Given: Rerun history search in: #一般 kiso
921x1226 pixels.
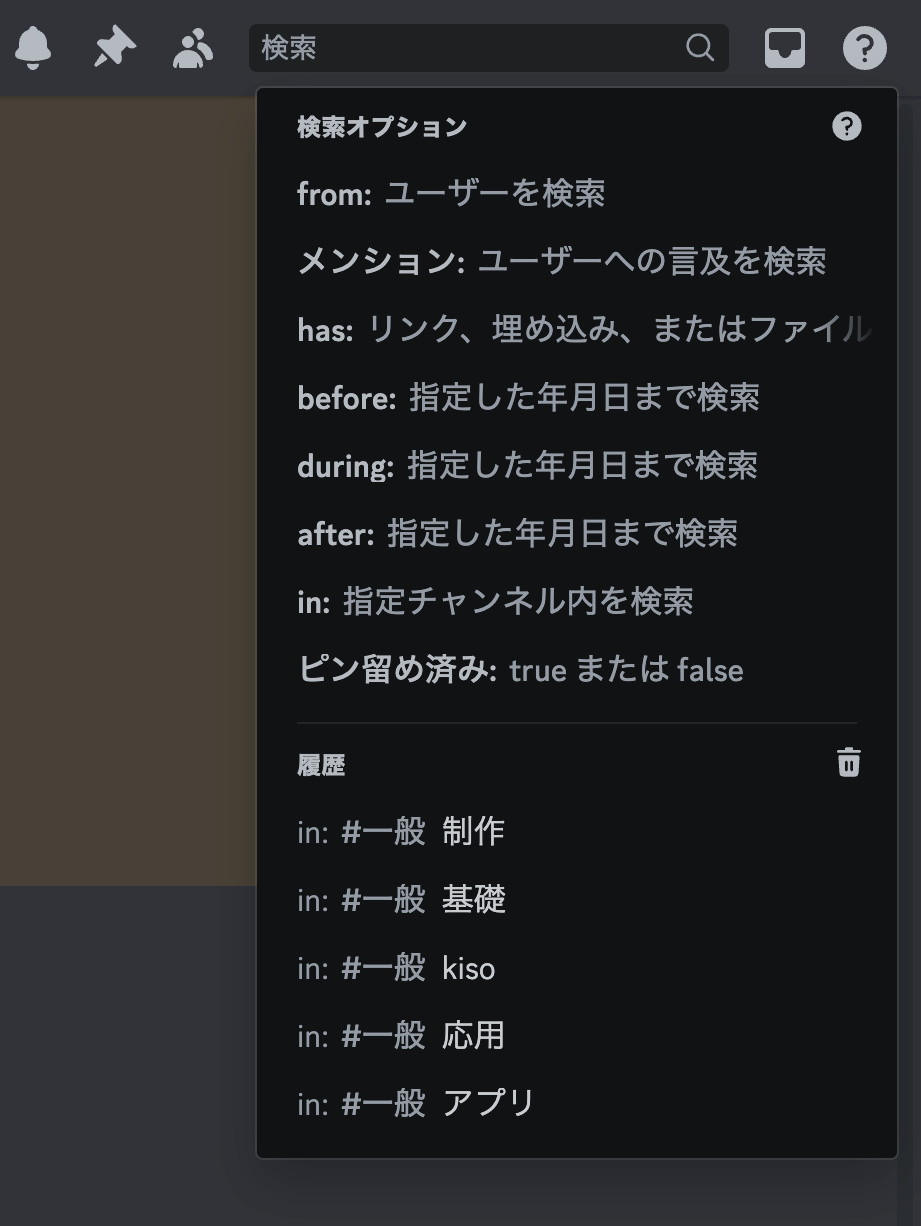Looking at the screenshot, I should 577,967.
